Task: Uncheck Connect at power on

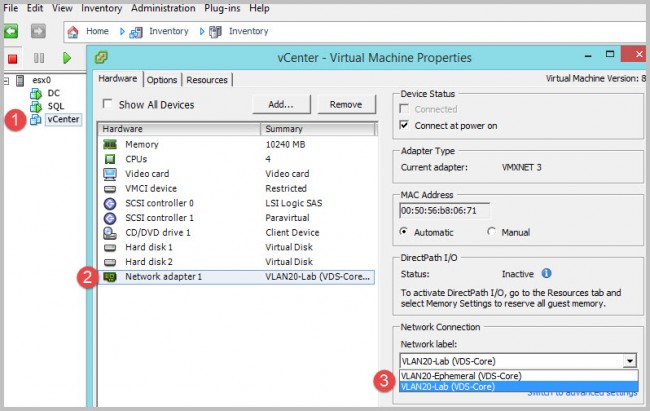Action: coord(404,125)
